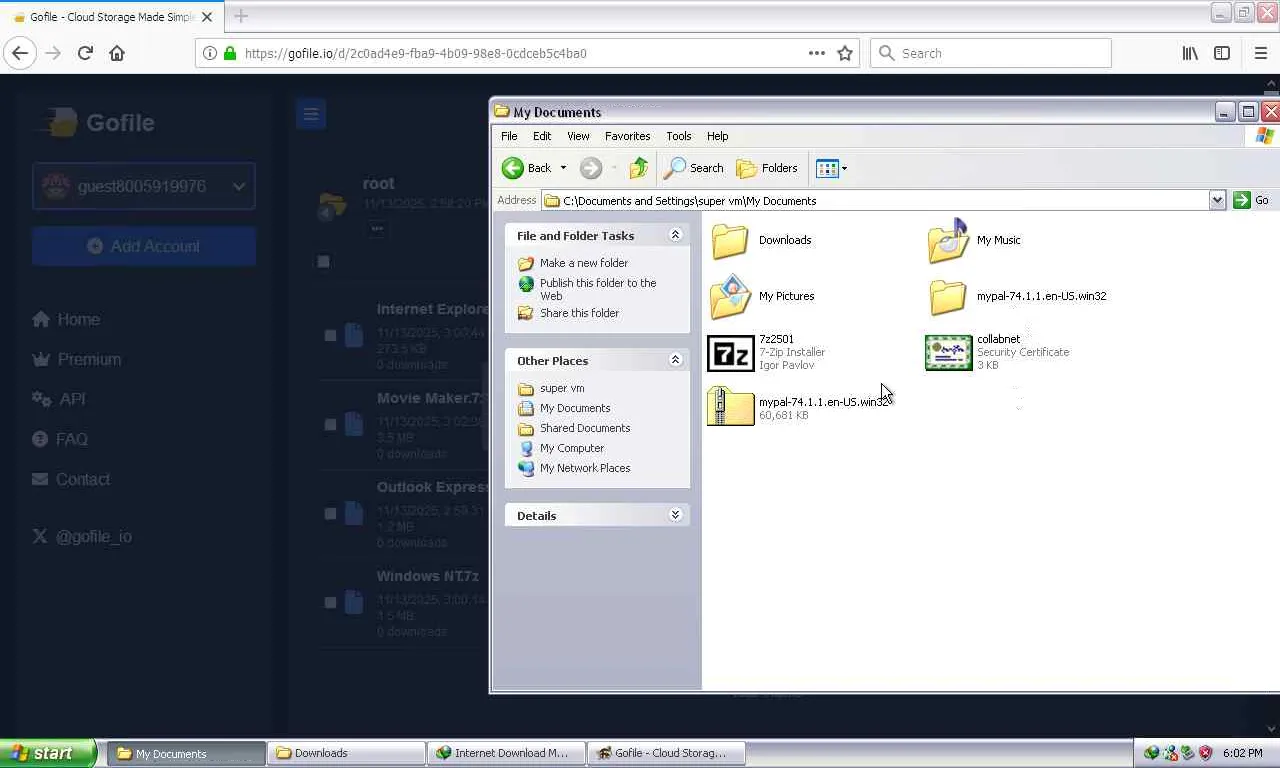Open the View menu in My Documents
Screen dimensions: 1280x768
click(578, 136)
